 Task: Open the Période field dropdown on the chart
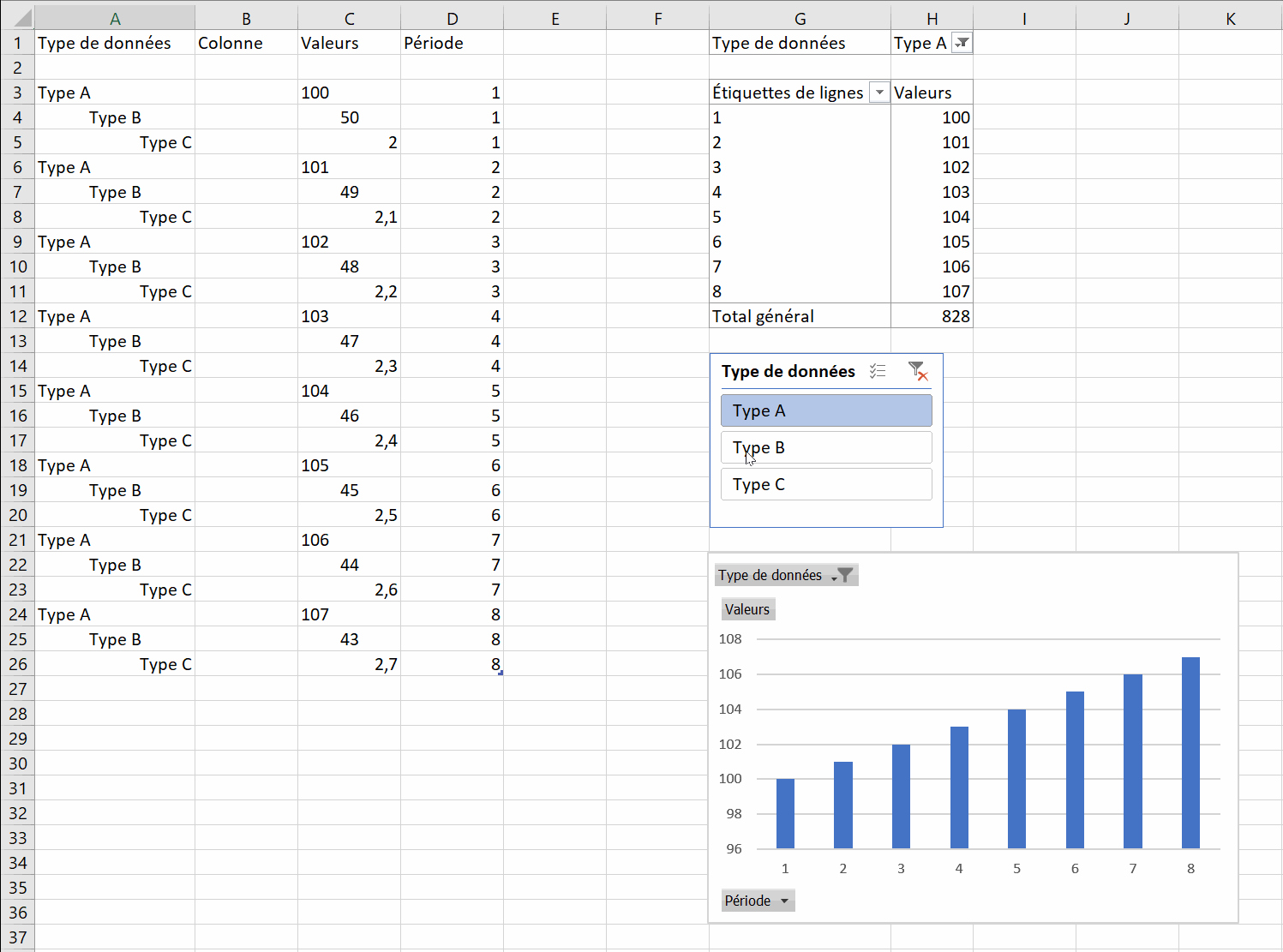pyautogui.click(x=783, y=901)
